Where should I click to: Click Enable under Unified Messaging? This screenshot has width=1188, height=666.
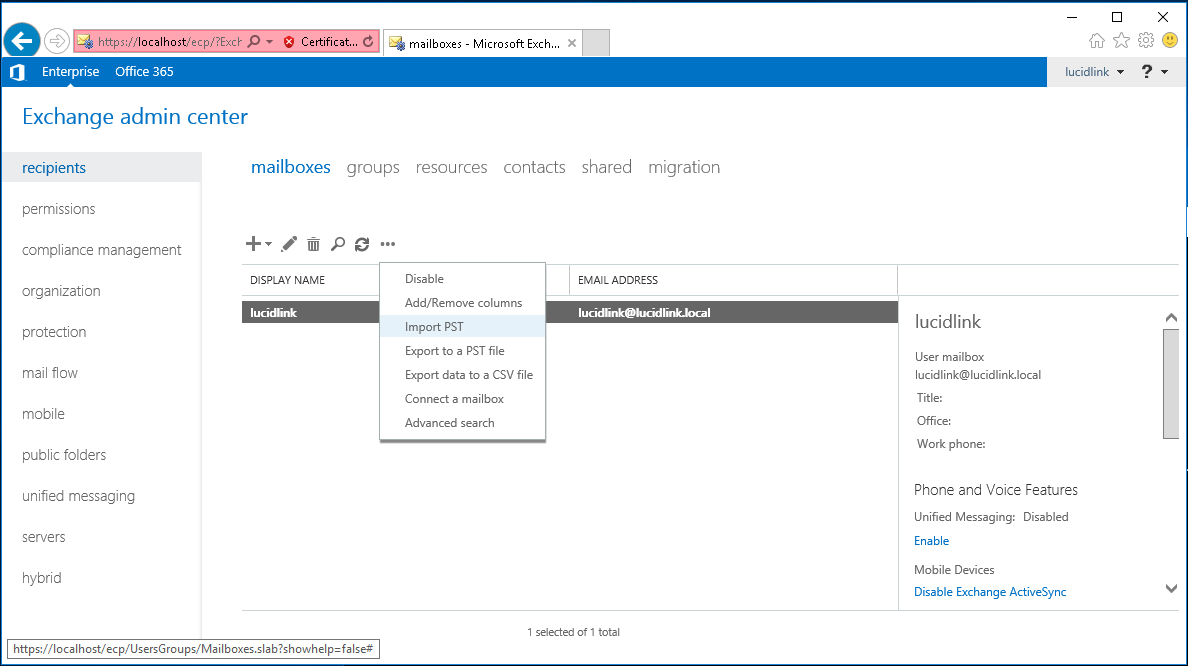(x=931, y=541)
